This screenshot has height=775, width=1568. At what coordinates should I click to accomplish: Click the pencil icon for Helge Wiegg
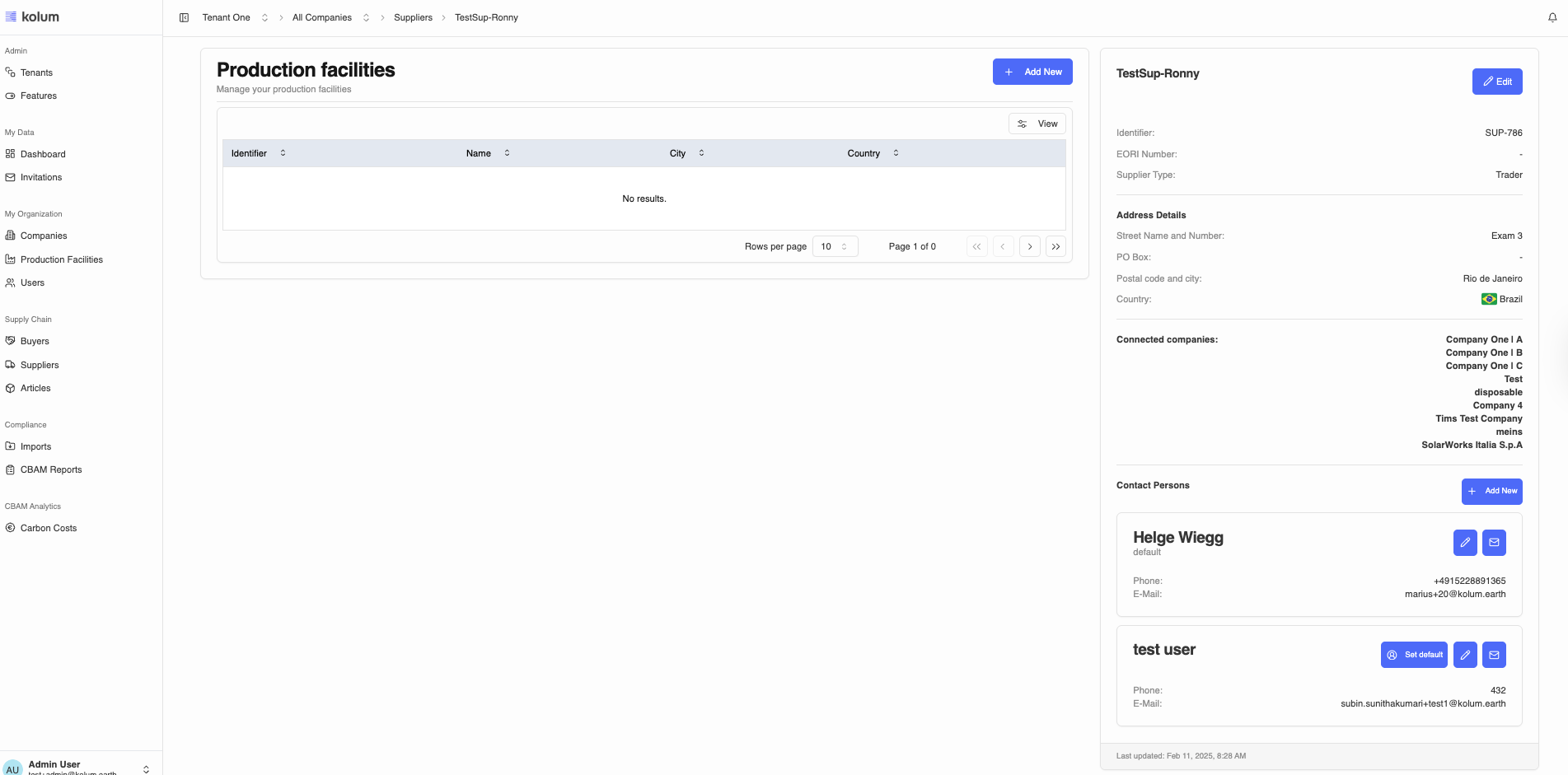point(1465,543)
